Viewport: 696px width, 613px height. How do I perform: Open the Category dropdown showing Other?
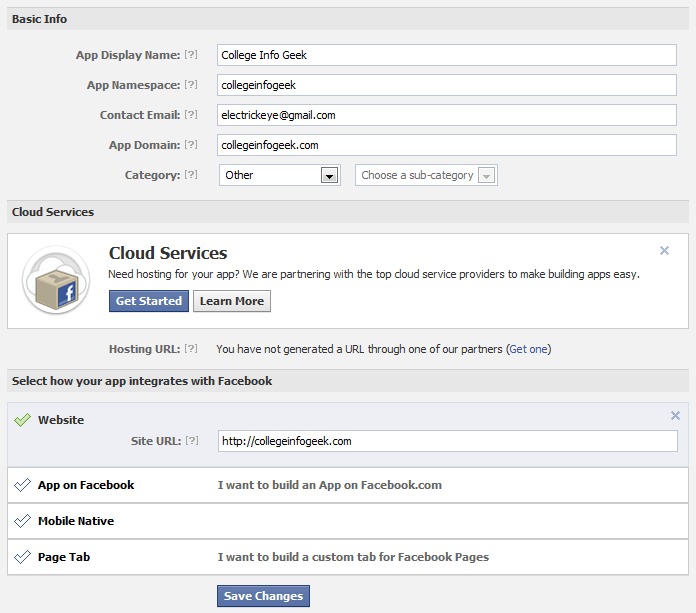tap(280, 175)
